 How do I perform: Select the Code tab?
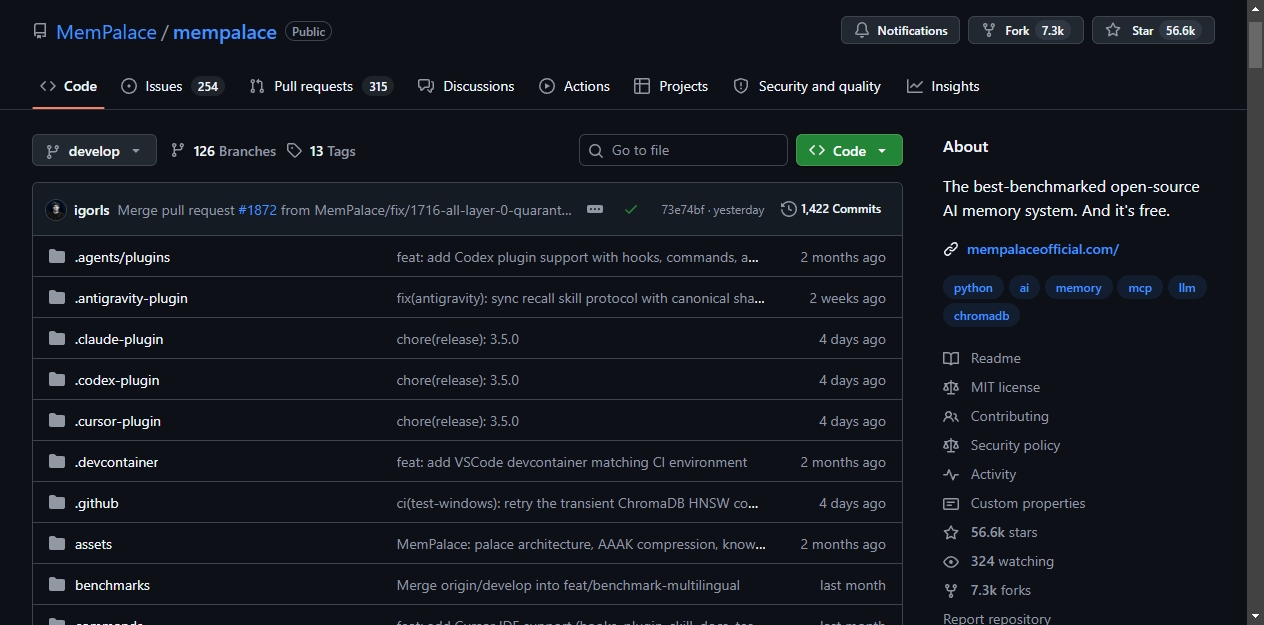coord(68,86)
